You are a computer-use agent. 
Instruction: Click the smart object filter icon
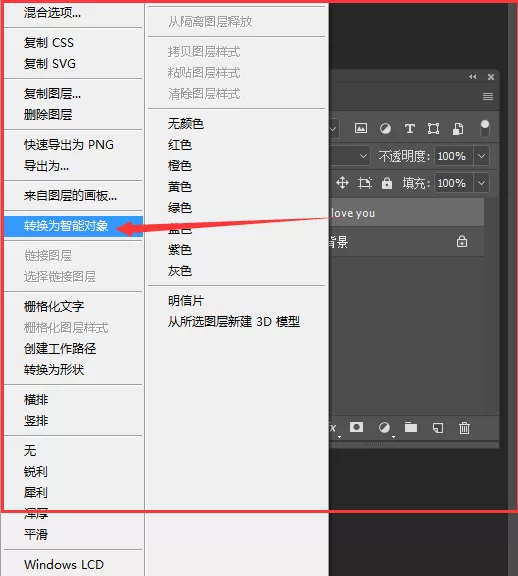click(458, 129)
